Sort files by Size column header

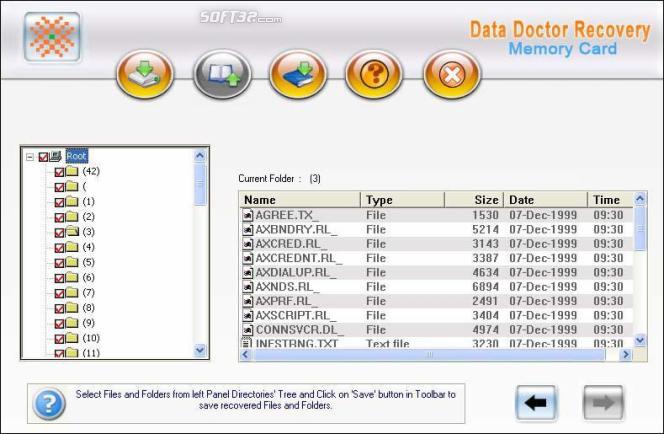click(x=474, y=200)
